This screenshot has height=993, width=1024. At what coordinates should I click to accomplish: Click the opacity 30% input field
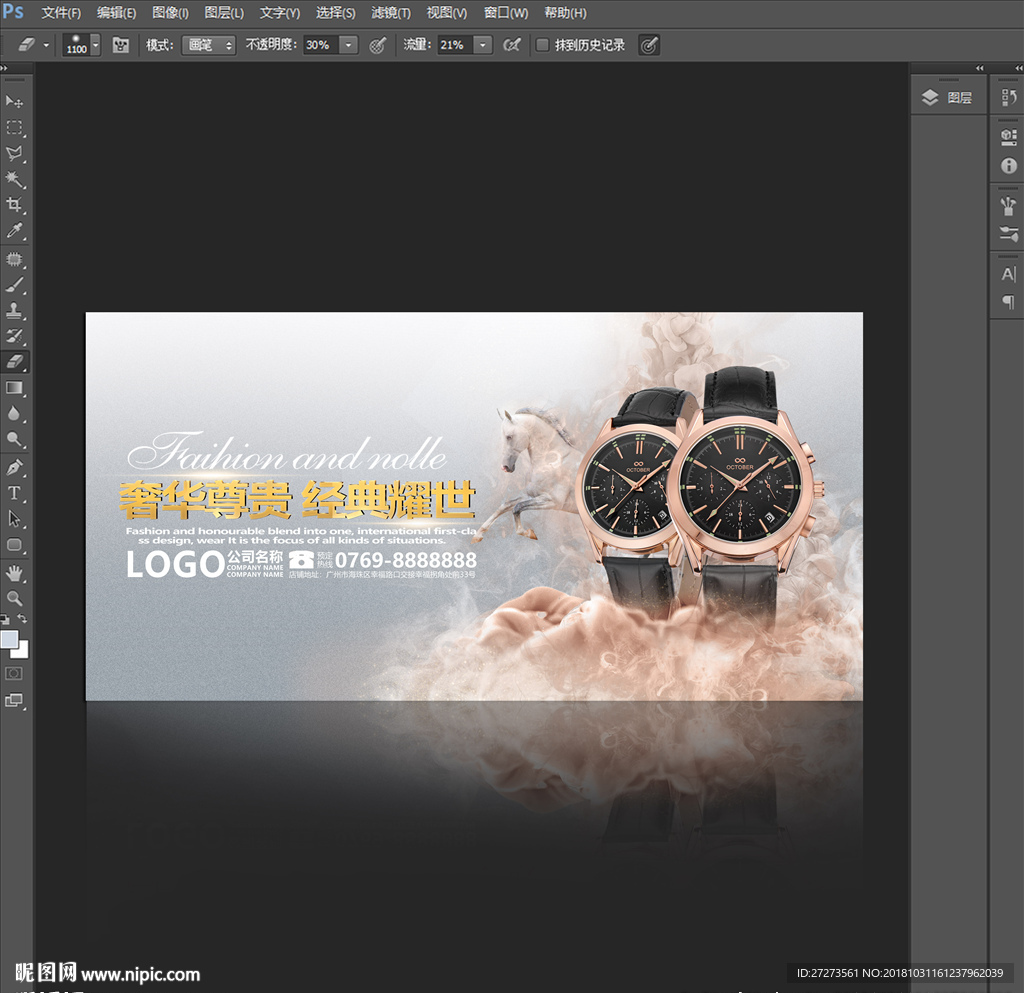pyautogui.click(x=321, y=45)
